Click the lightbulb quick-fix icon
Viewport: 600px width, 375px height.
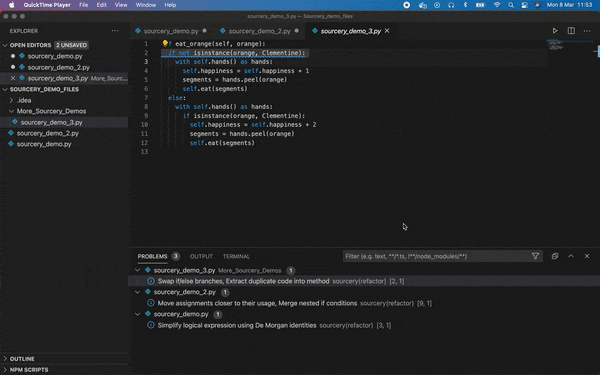(165, 44)
